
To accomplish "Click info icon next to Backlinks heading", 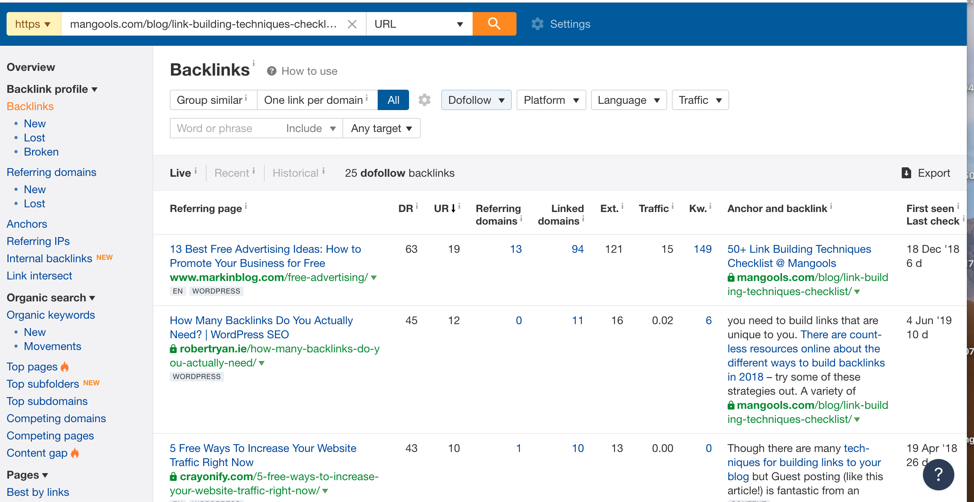I will pos(253,63).
